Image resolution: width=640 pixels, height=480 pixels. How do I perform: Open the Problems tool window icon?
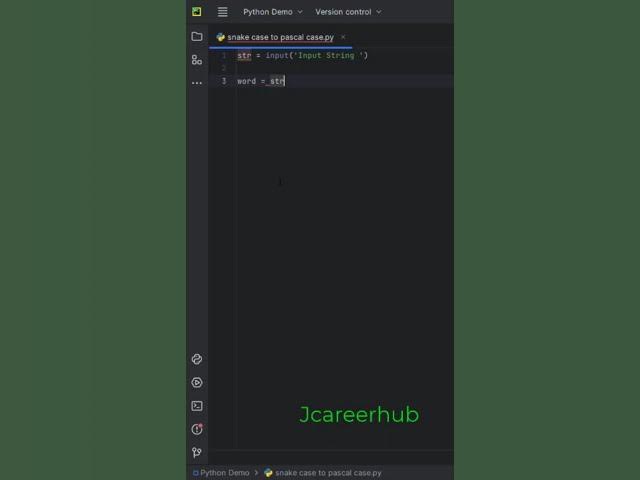click(197, 429)
